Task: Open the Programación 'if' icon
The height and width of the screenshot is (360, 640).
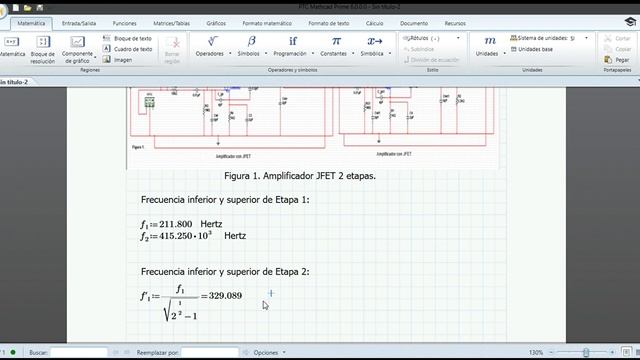Action: tap(293, 41)
